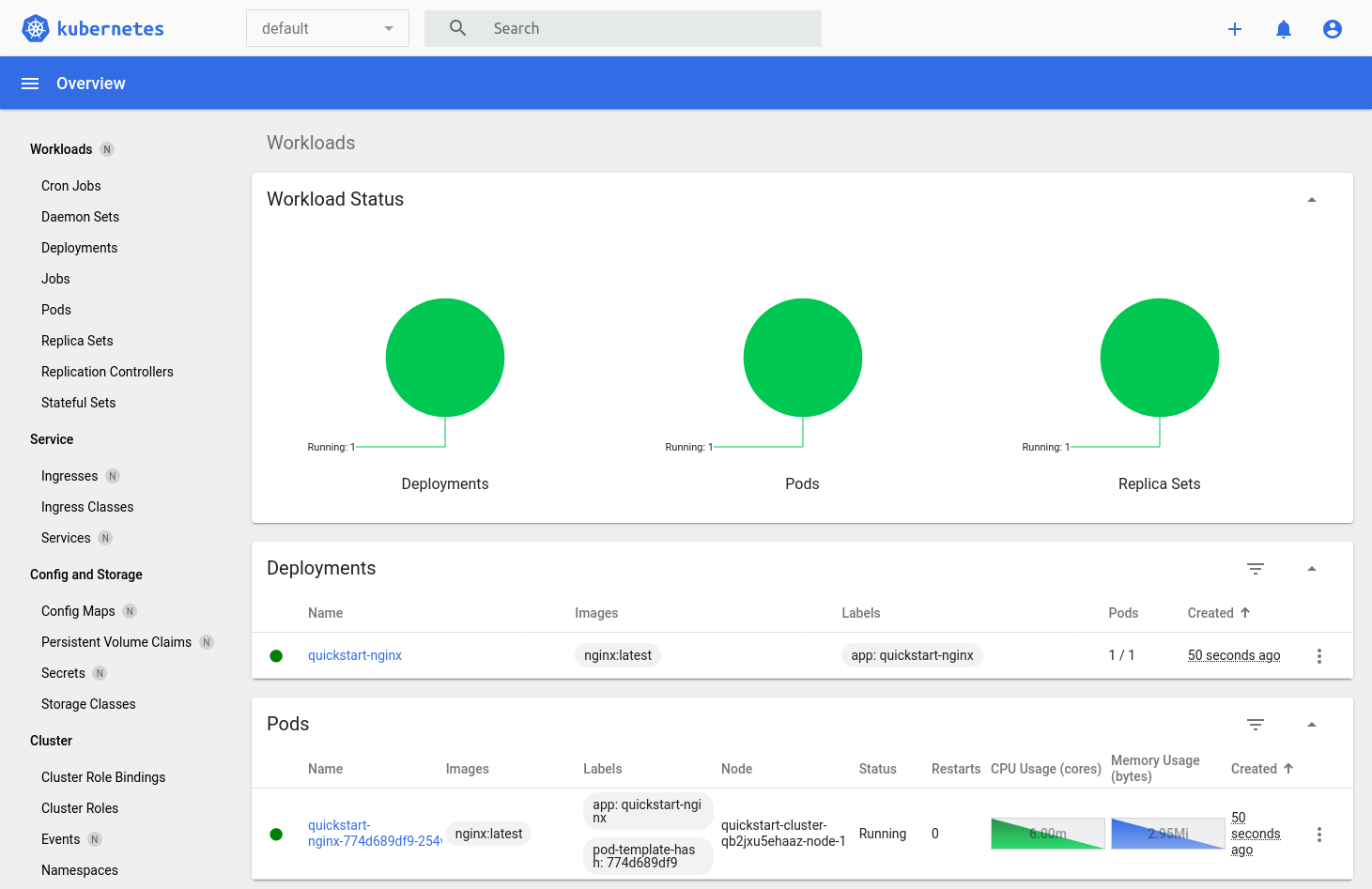This screenshot has width=1372, height=889.
Task: Open the user profile icon
Action: 1332,28
